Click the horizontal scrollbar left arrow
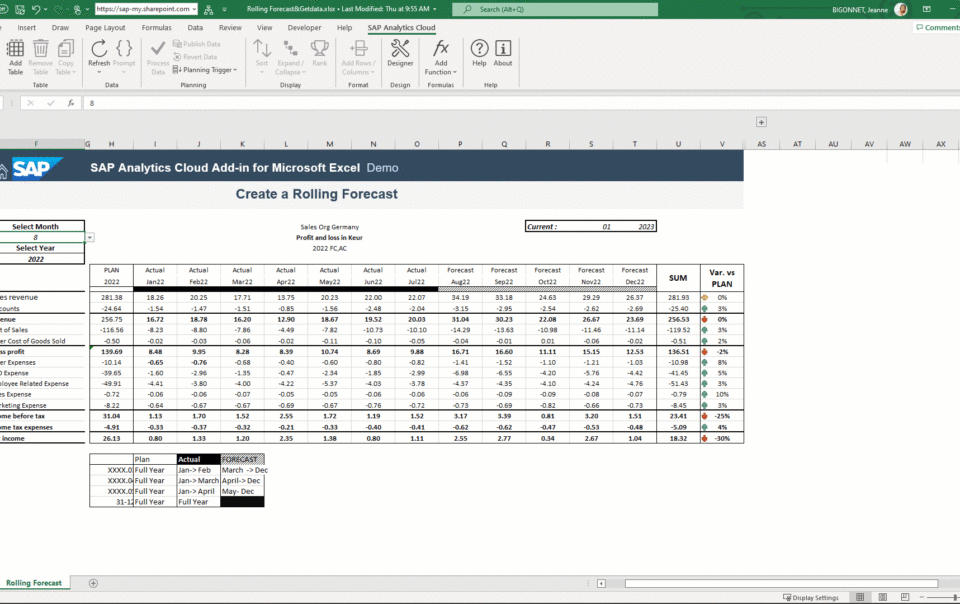 coord(601,583)
